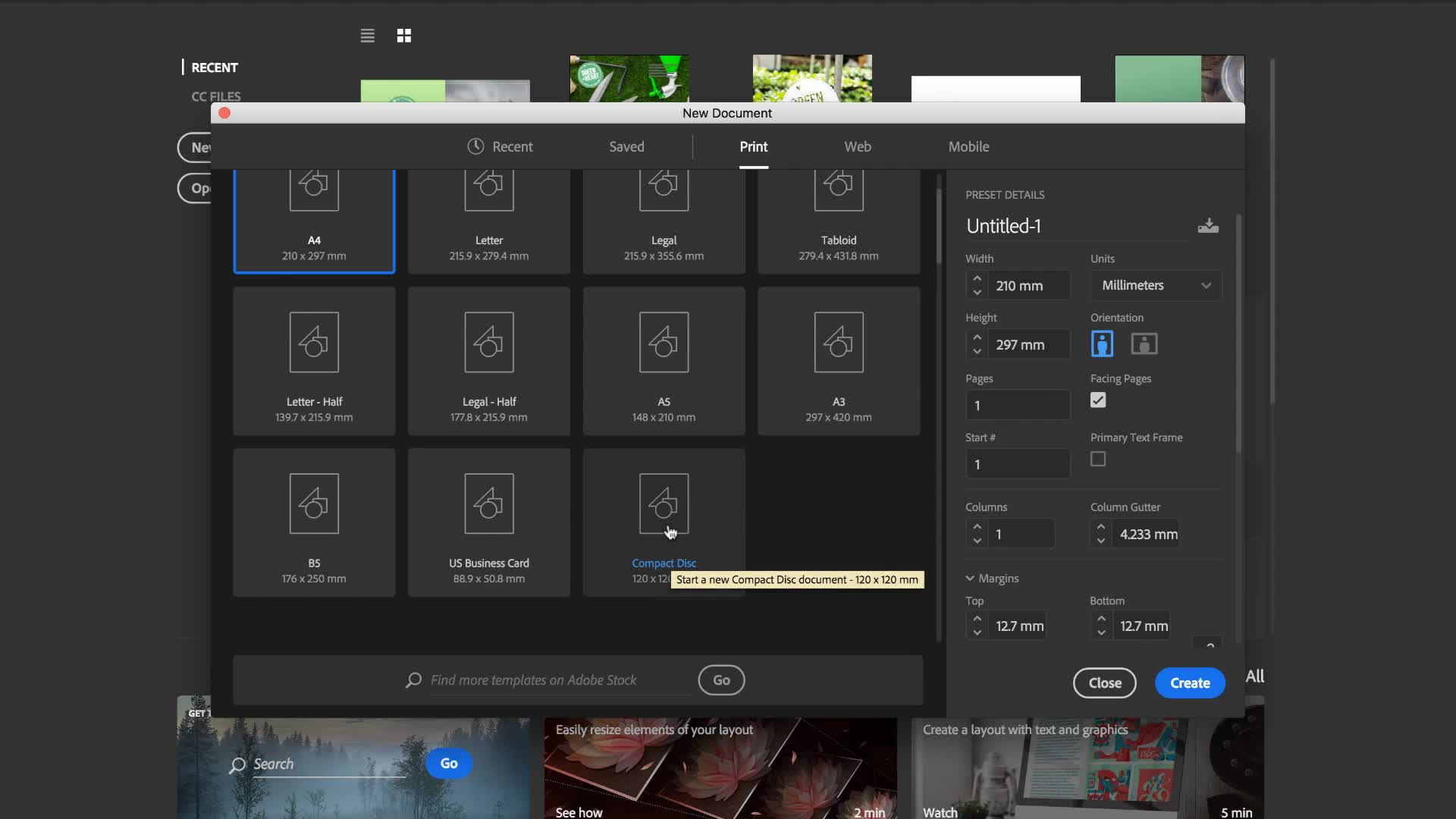
Task: Click the Height field showing 297 mm
Action: click(x=1029, y=344)
